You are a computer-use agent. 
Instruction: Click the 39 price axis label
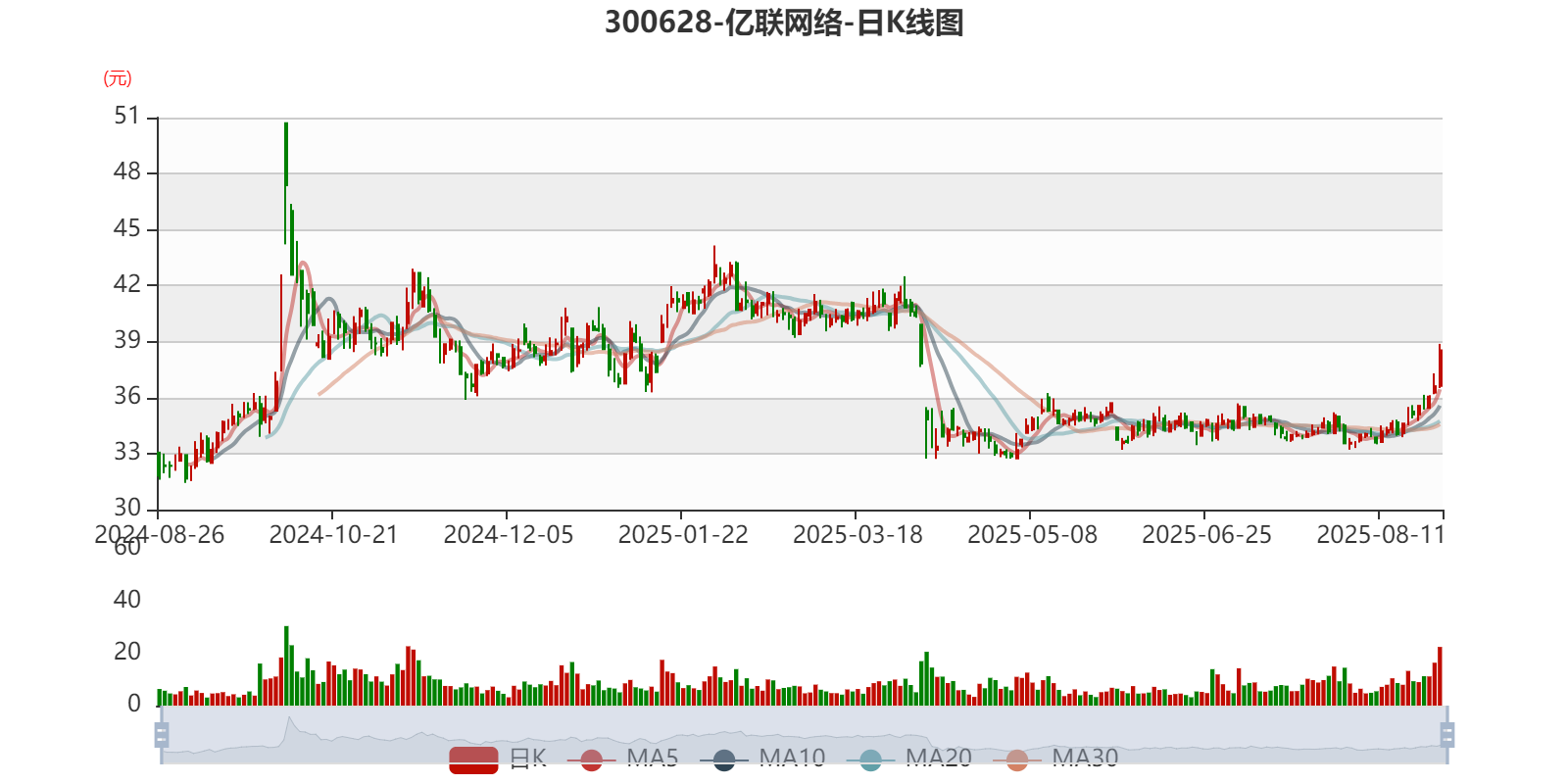(127, 341)
